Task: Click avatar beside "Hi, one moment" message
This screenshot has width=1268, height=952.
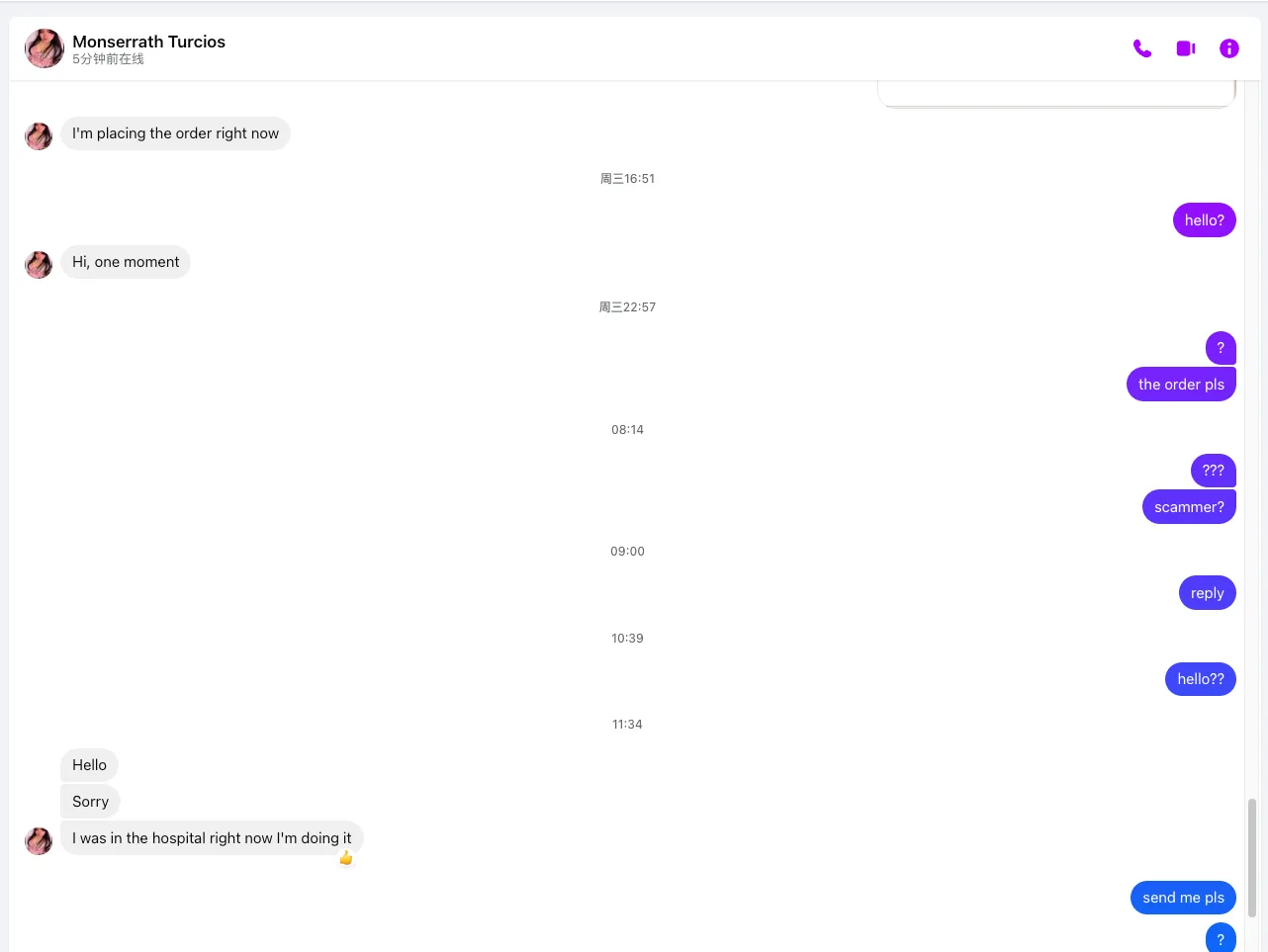Action: pos(39,265)
